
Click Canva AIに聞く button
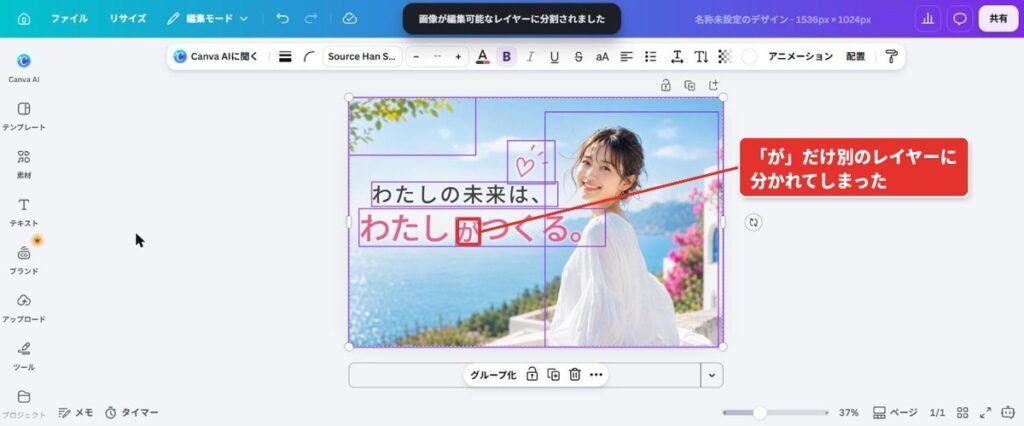pyautogui.click(x=216, y=57)
